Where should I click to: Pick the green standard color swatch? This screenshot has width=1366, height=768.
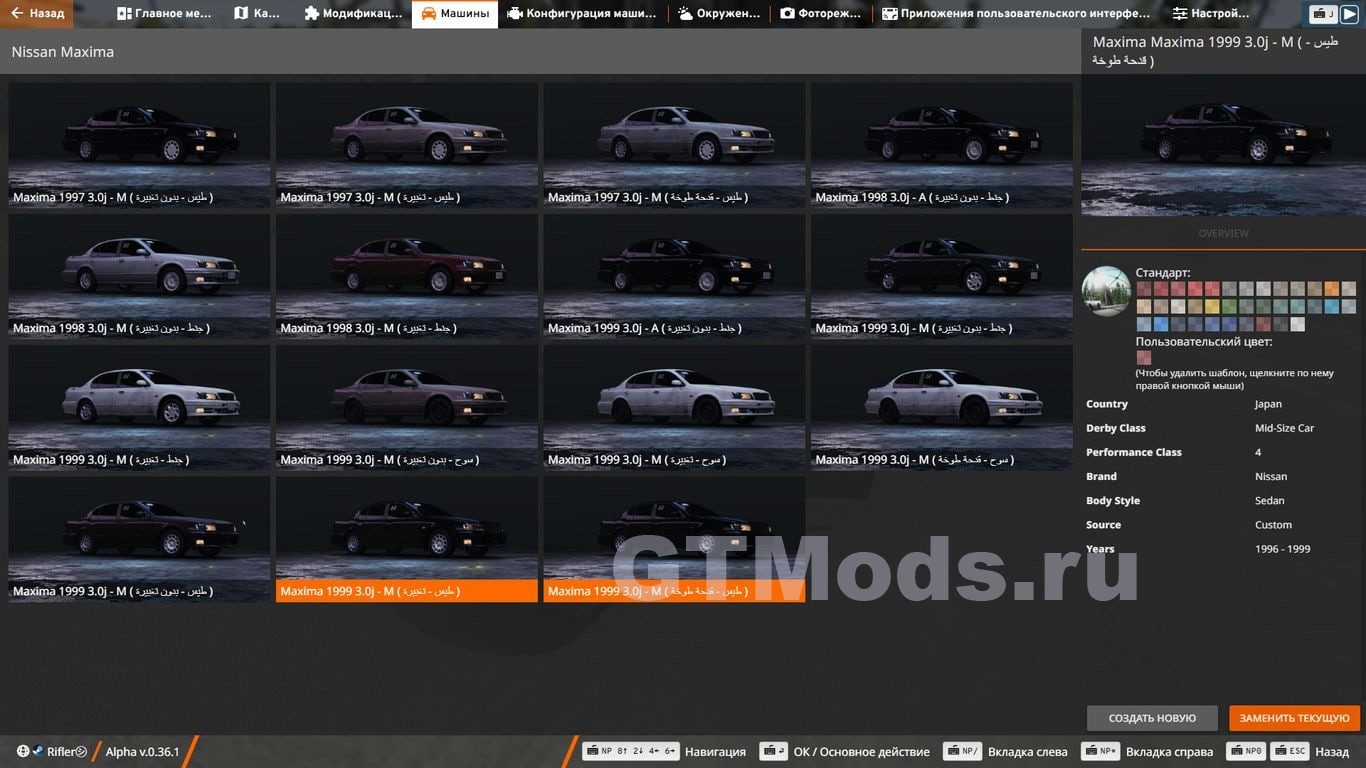1229,307
